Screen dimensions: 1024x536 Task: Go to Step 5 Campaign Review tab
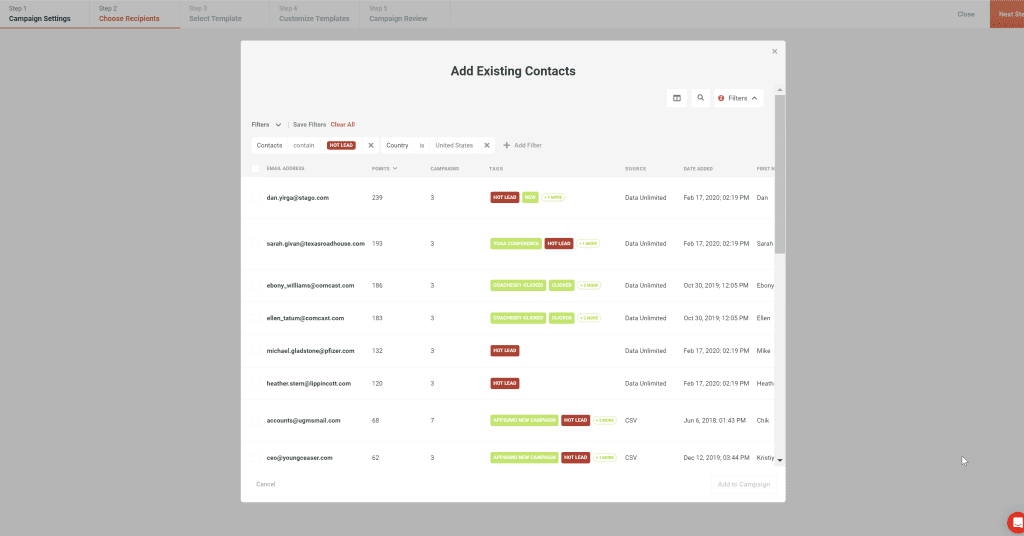click(x=404, y=14)
